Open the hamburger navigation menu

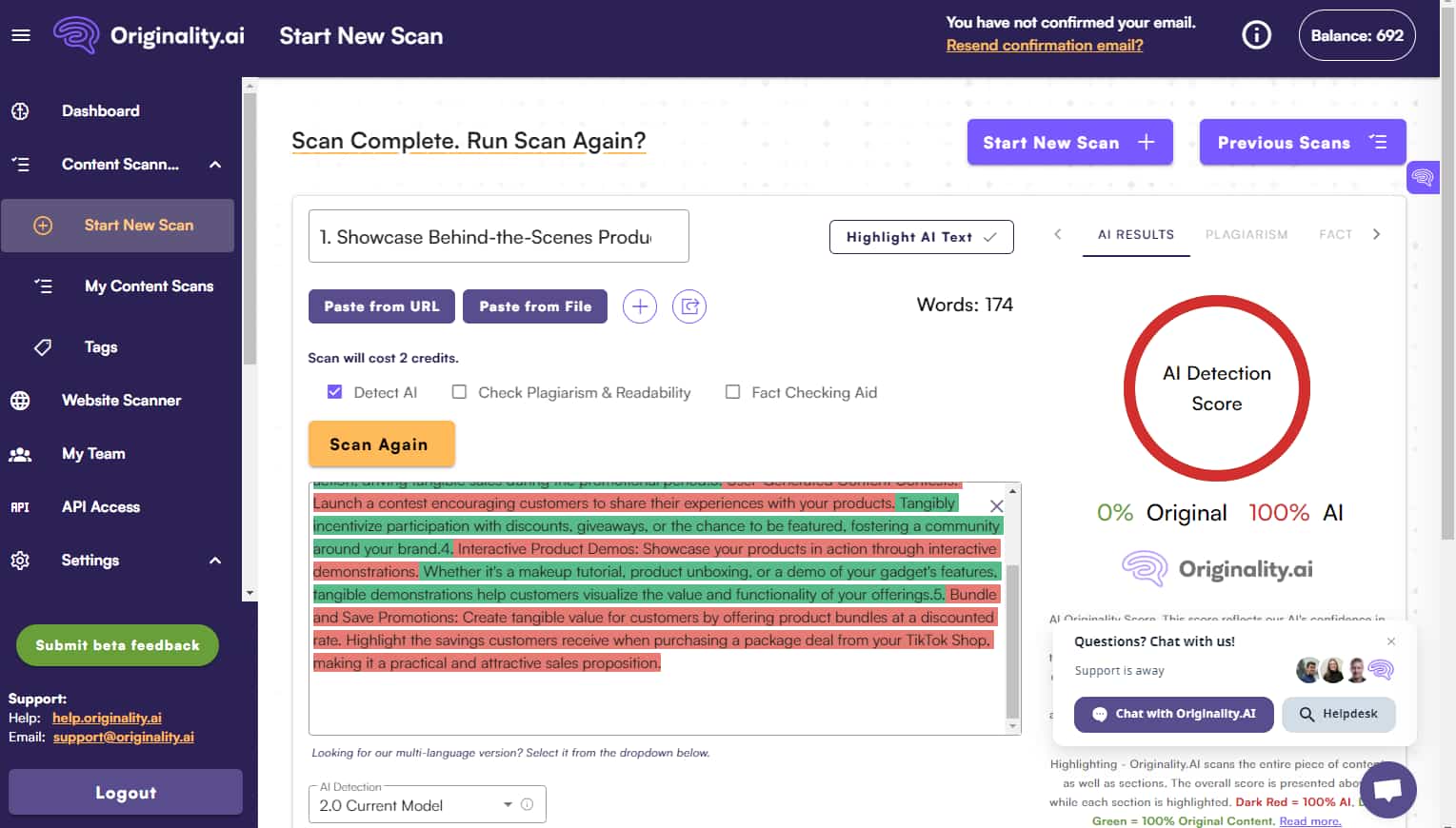(20, 34)
